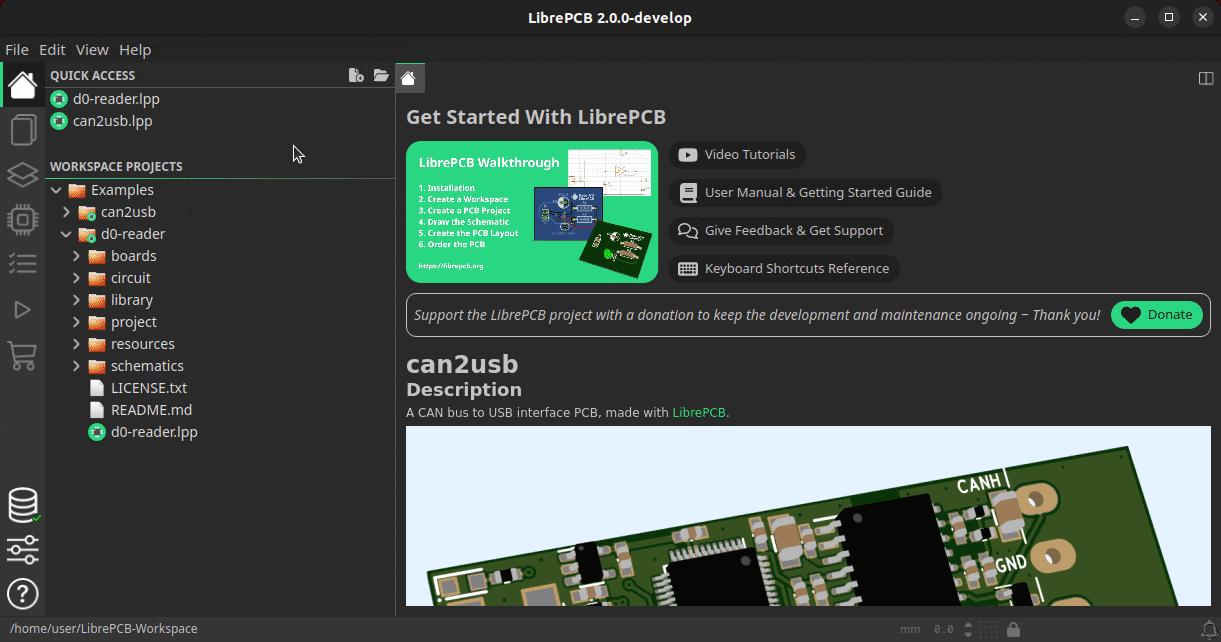Open Keyboard Shortcuts Reference
Screen dimensions: 1221x642
click(x=785, y=269)
